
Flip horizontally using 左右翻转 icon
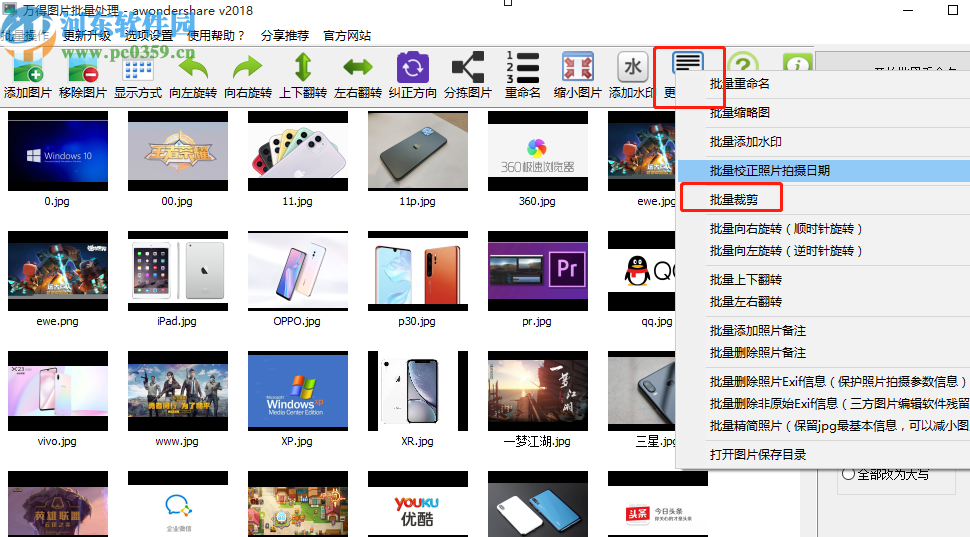(x=358, y=67)
